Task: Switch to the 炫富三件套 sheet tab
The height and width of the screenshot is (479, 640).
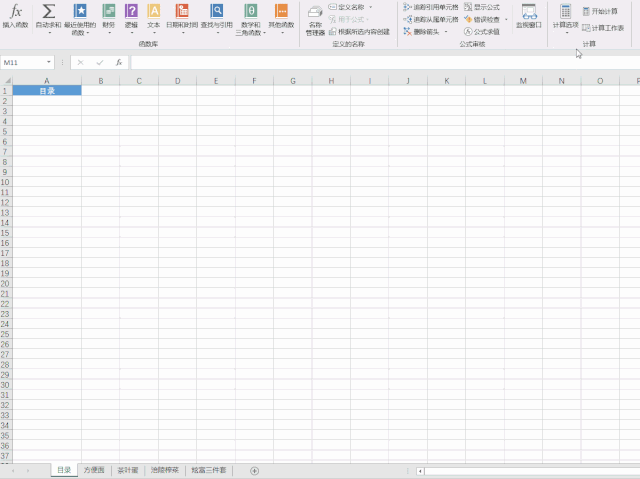Action: pyautogui.click(x=209, y=469)
